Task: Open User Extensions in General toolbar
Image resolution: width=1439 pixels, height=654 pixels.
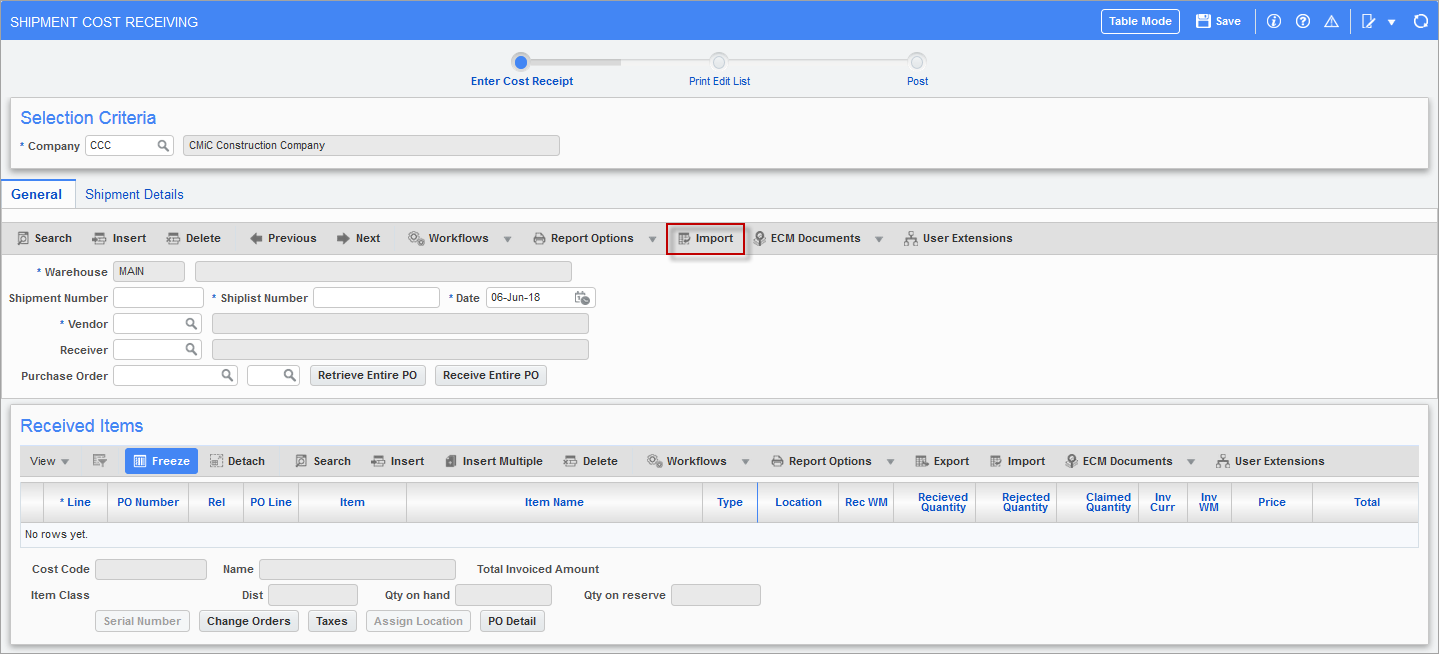Action: pos(958,238)
